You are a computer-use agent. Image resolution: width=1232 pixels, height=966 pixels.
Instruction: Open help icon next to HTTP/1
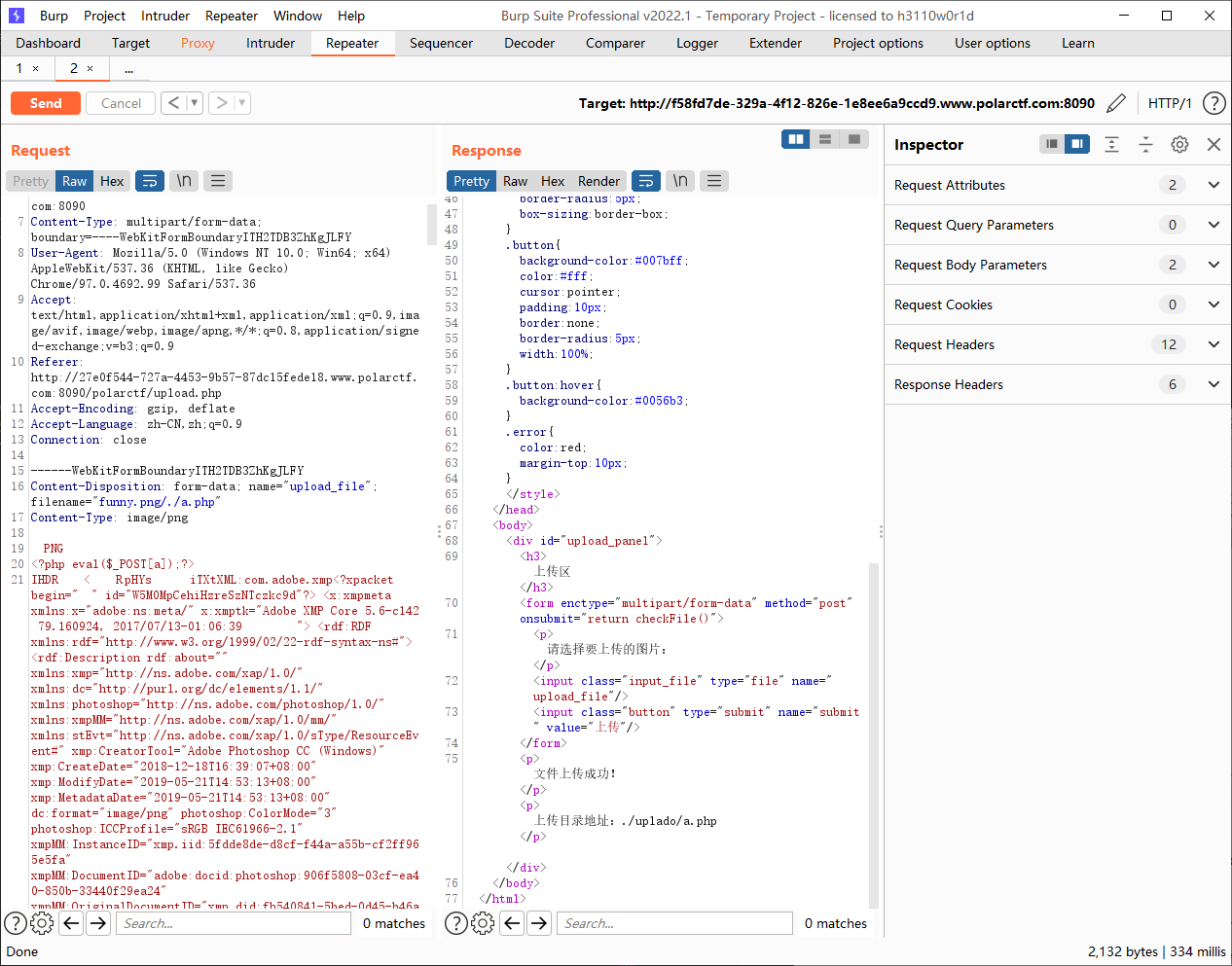(x=1214, y=103)
